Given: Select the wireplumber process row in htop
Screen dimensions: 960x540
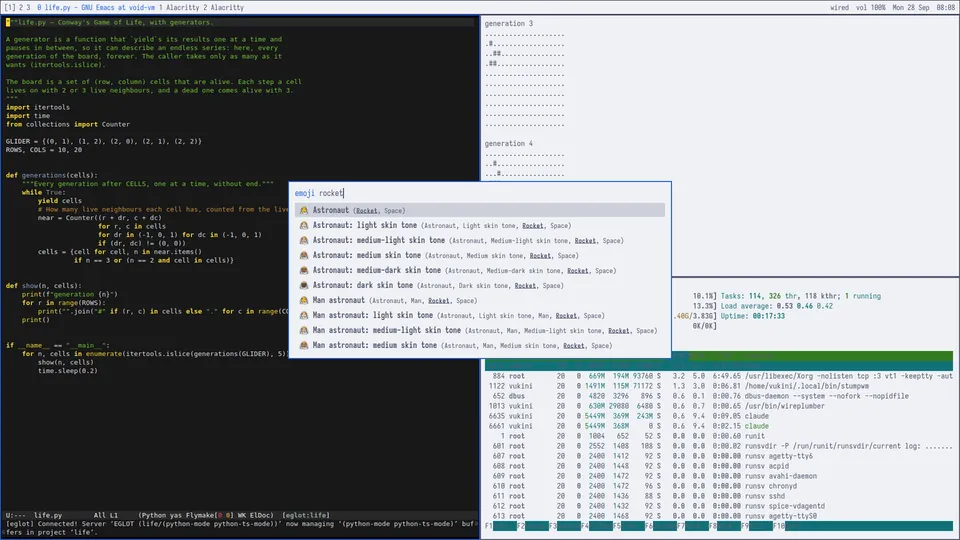Looking at the screenshot, I should [719, 406].
